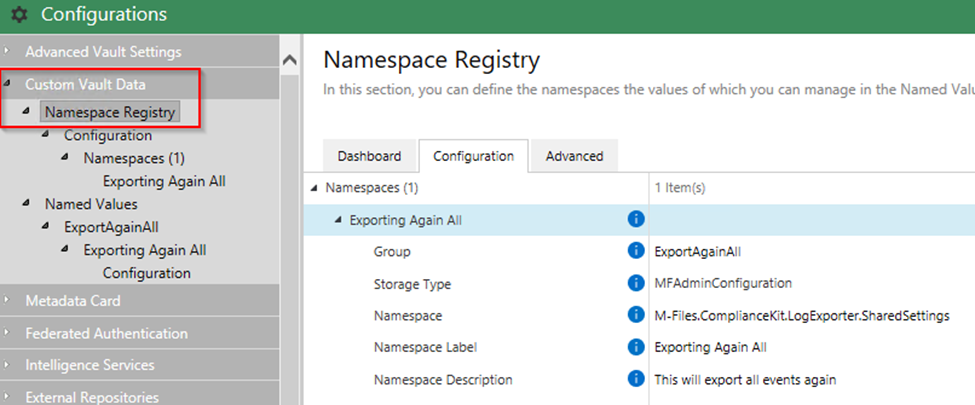
Task: Collapse Namespaces (1) sidebar tree arrow
Action: tap(65, 157)
